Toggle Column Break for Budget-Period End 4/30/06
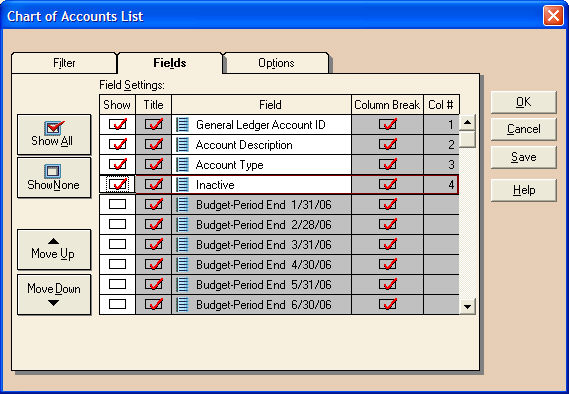The image size is (569, 394). coord(388,264)
